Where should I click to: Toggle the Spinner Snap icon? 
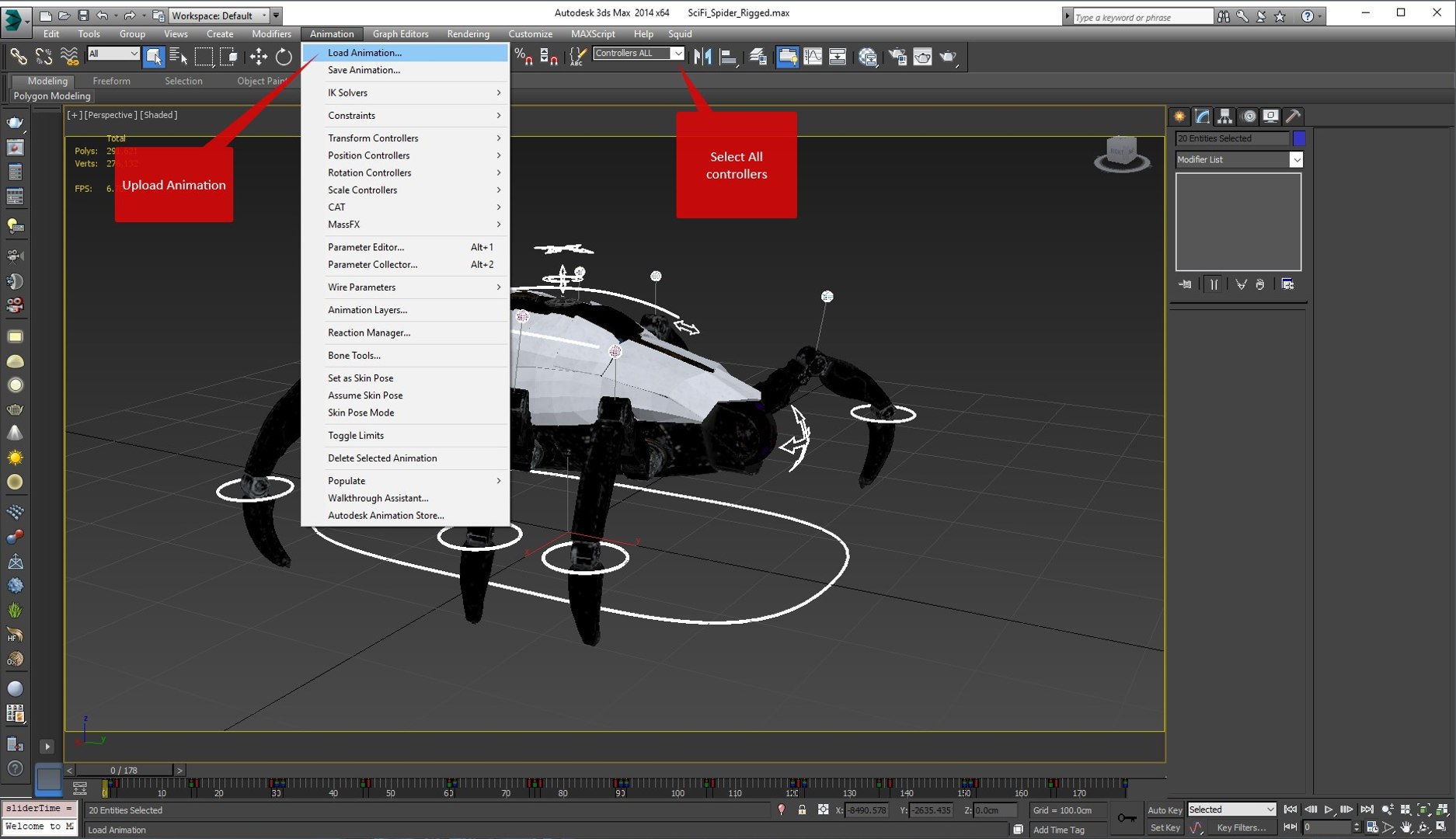click(549, 56)
